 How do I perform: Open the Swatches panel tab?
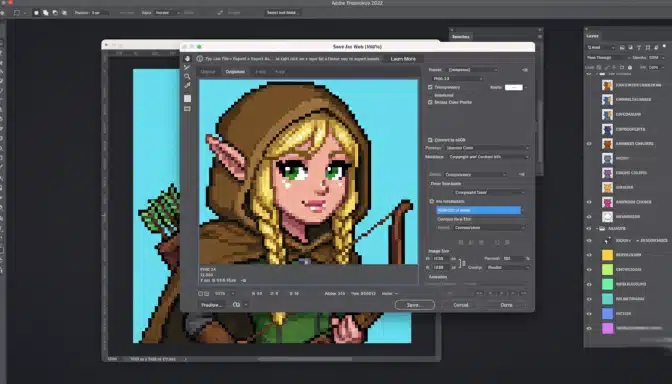[x=461, y=37]
